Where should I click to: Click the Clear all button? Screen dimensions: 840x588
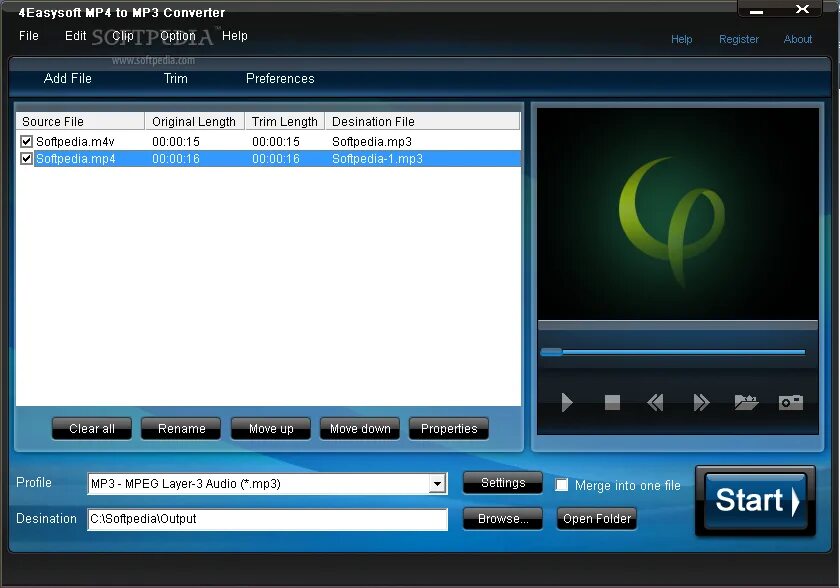(x=92, y=428)
